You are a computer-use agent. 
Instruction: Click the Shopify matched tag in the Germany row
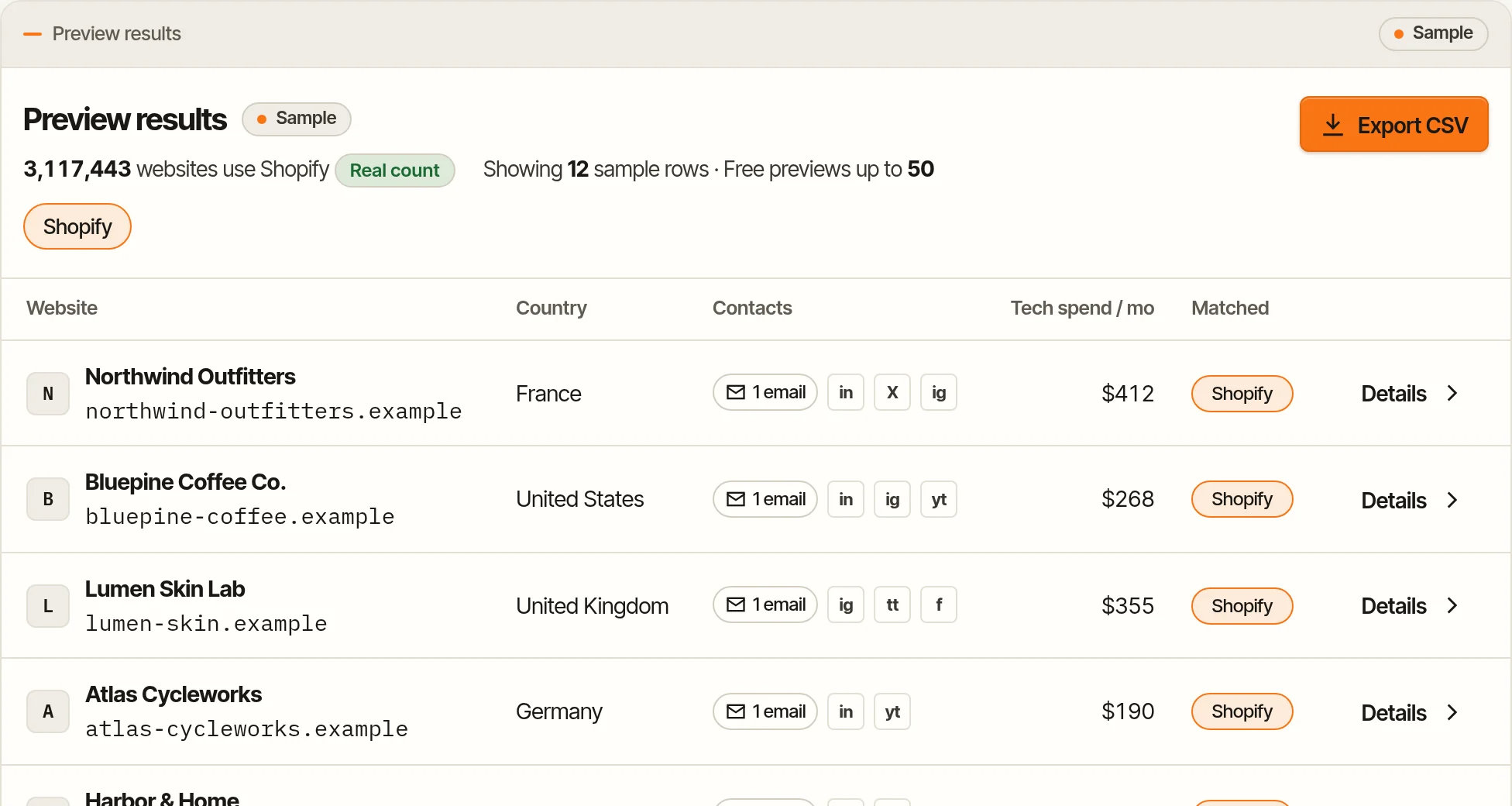tap(1242, 711)
